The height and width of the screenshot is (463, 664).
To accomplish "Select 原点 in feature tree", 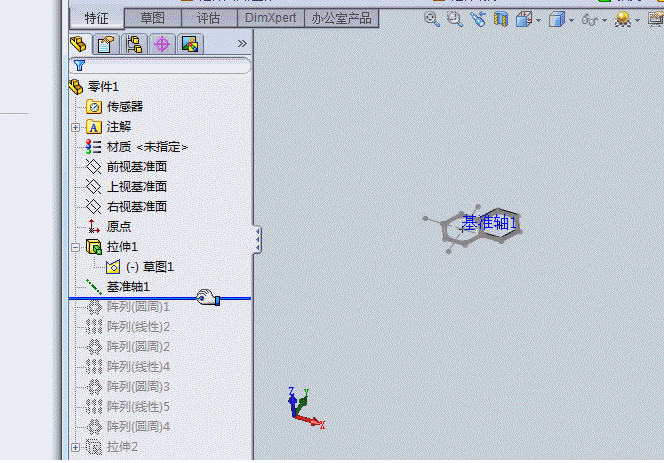I will pyautogui.click(x=119, y=227).
